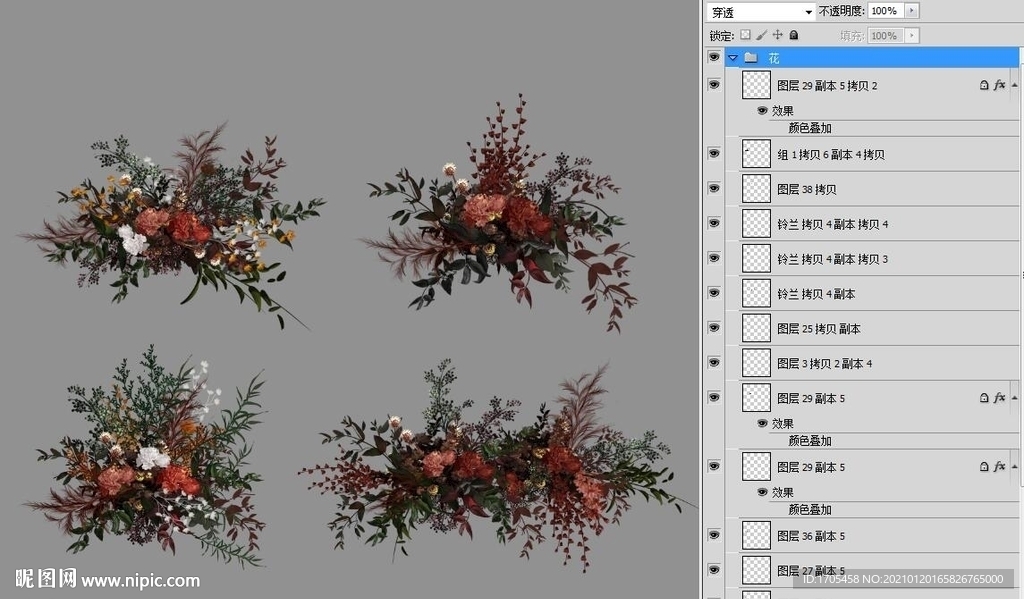Click the lock position move icon
This screenshot has height=599, width=1024.
pos(778,35)
